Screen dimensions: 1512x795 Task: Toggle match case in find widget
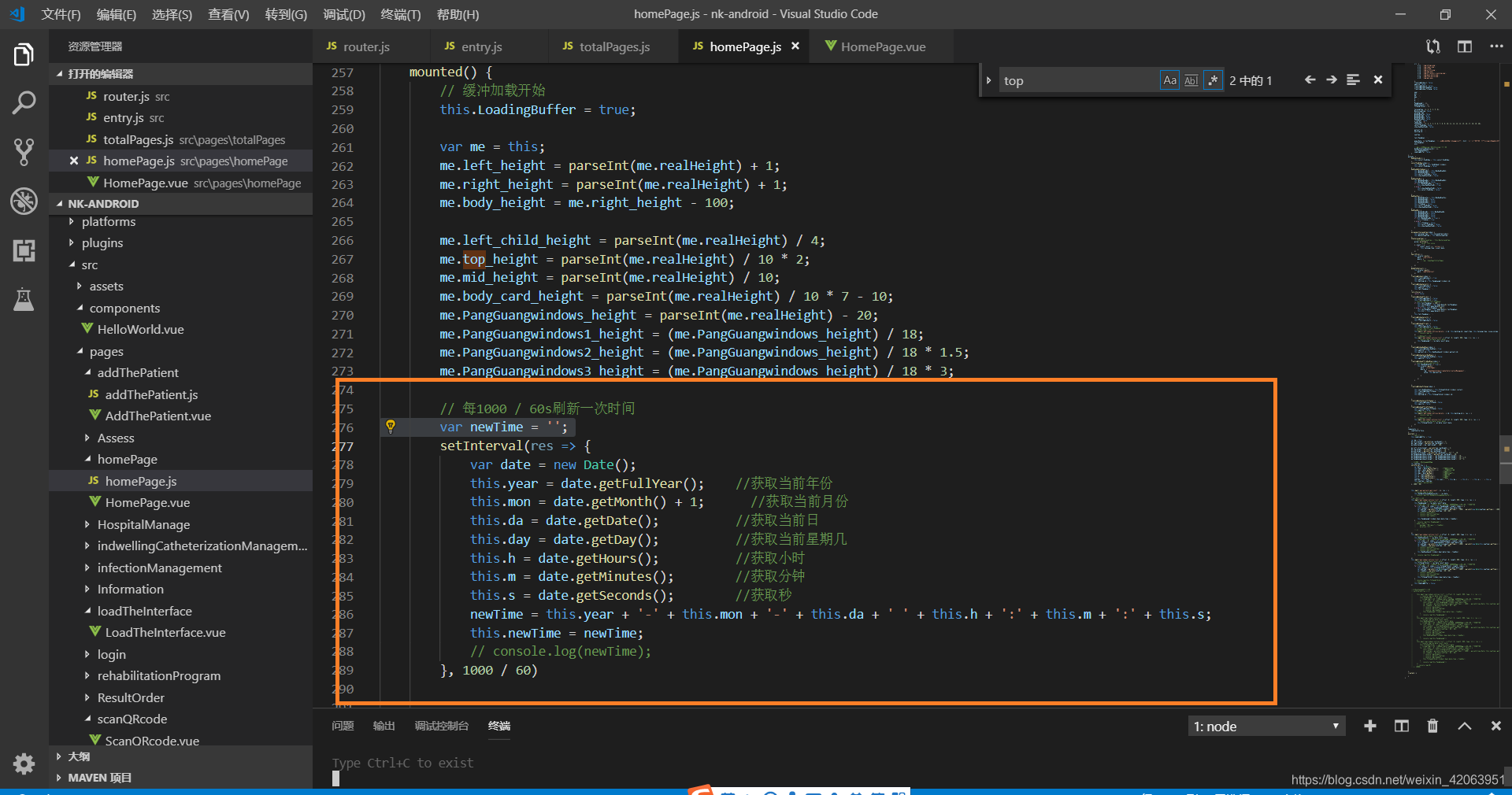(x=1169, y=80)
